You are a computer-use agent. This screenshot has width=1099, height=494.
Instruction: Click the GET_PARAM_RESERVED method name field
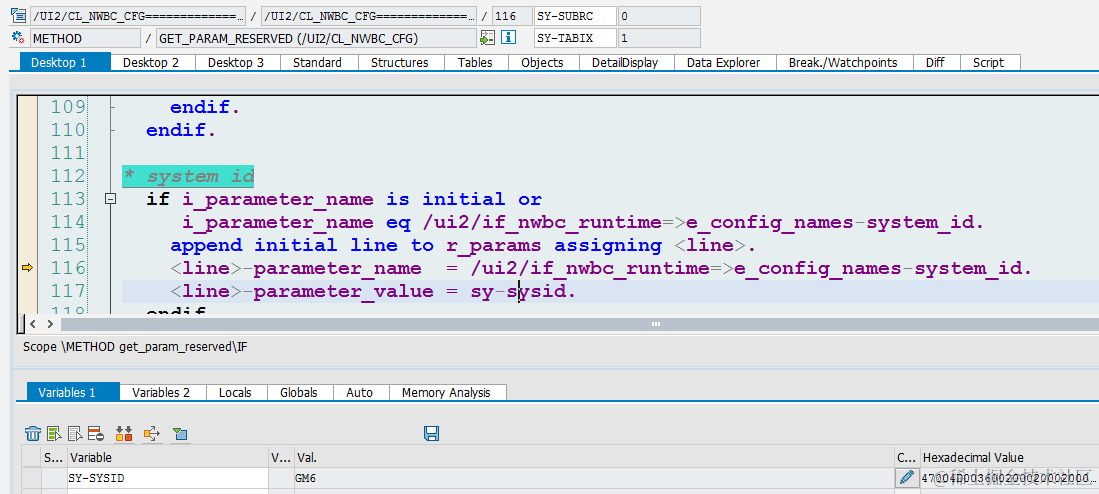point(316,38)
